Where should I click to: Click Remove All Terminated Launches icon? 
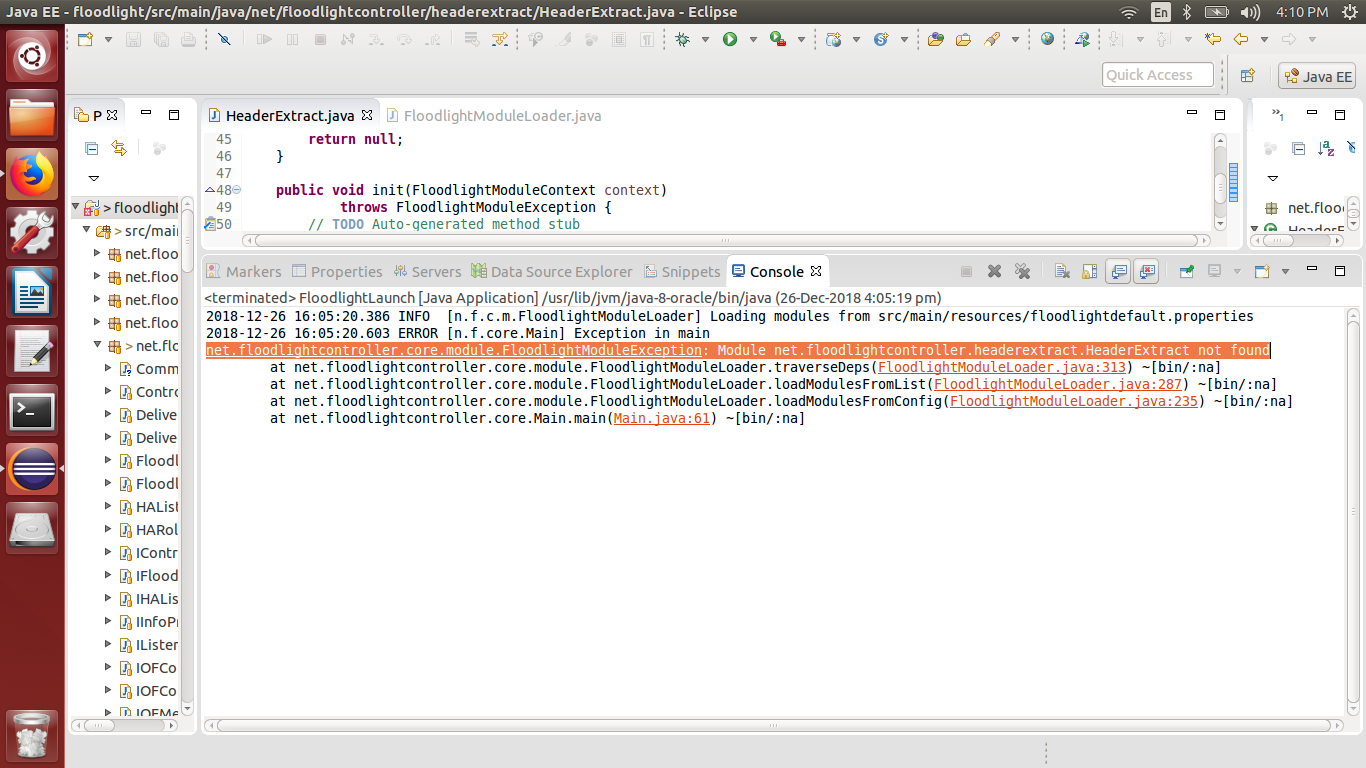(x=1022, y=271)
